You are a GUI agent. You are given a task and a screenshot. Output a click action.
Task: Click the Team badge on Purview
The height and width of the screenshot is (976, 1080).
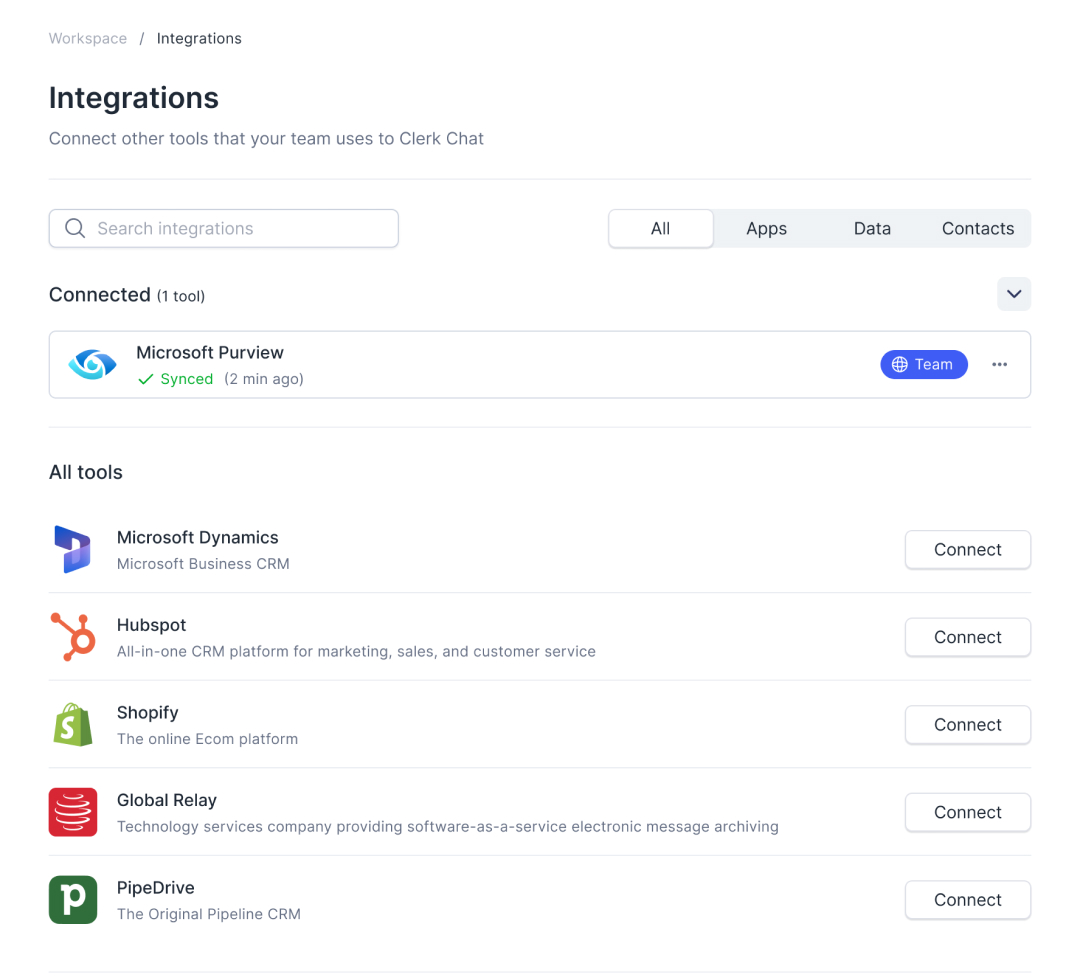tap(924, 364)
